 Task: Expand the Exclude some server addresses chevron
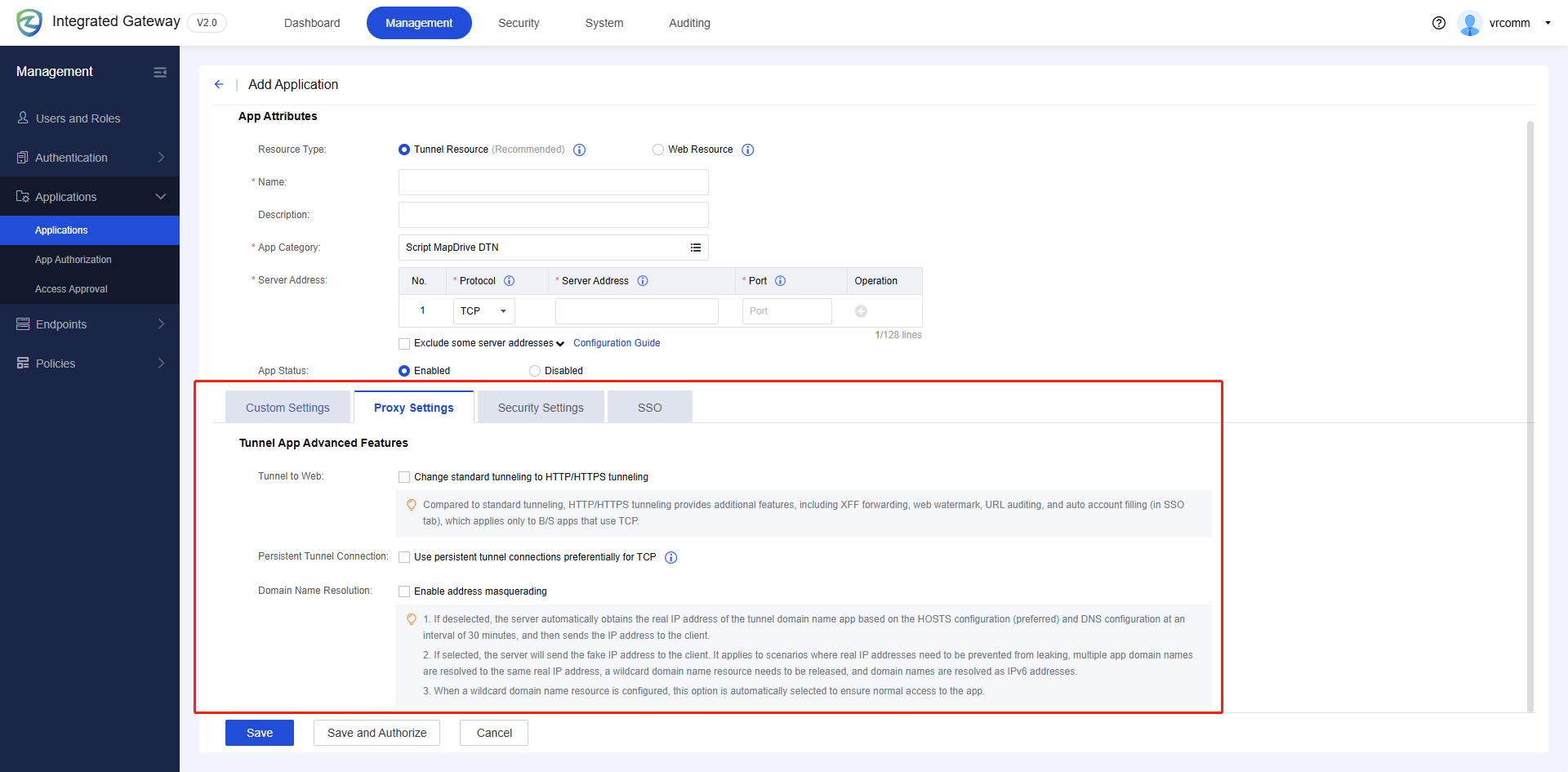(559, 343)
